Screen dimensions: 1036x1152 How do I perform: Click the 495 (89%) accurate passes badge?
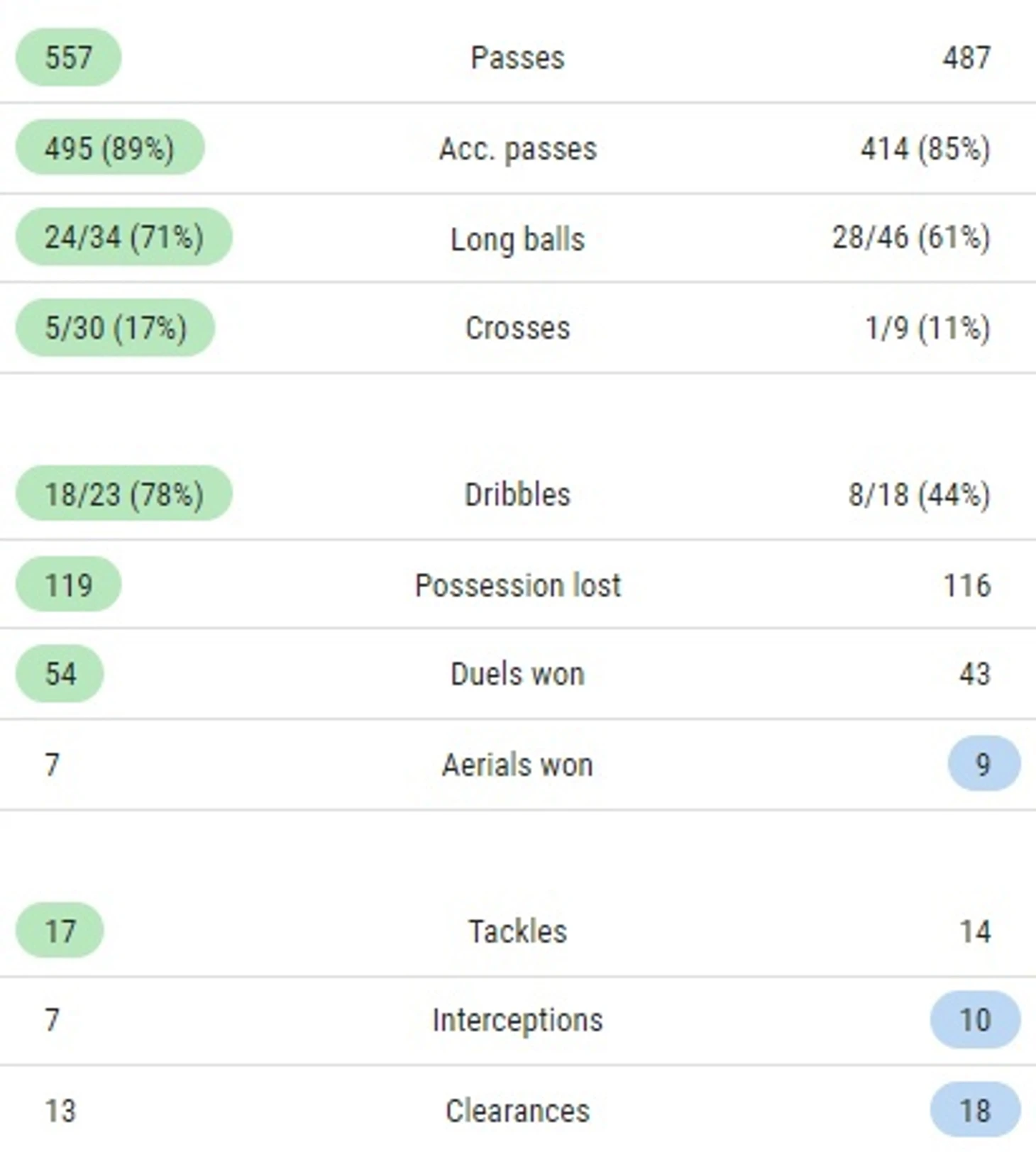[x=110, y=148]
